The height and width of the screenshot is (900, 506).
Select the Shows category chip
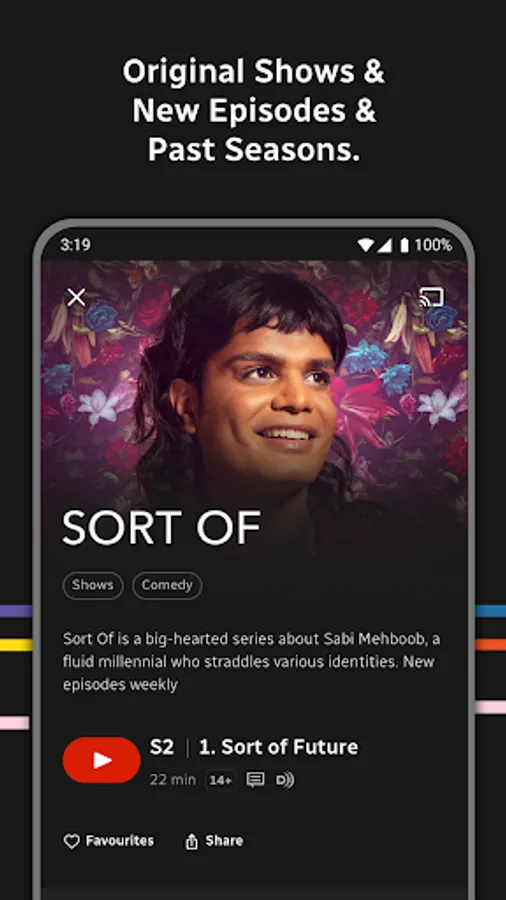(93, 585)
